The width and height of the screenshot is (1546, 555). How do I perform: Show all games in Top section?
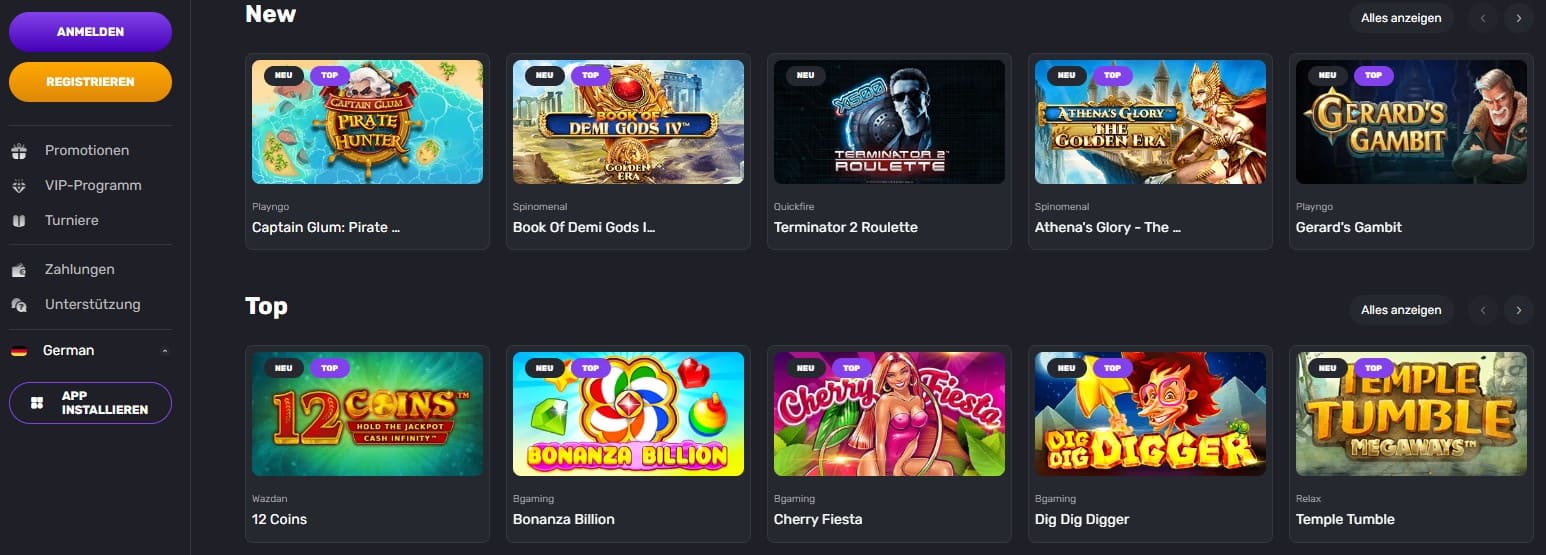[x=1401, y=310]
